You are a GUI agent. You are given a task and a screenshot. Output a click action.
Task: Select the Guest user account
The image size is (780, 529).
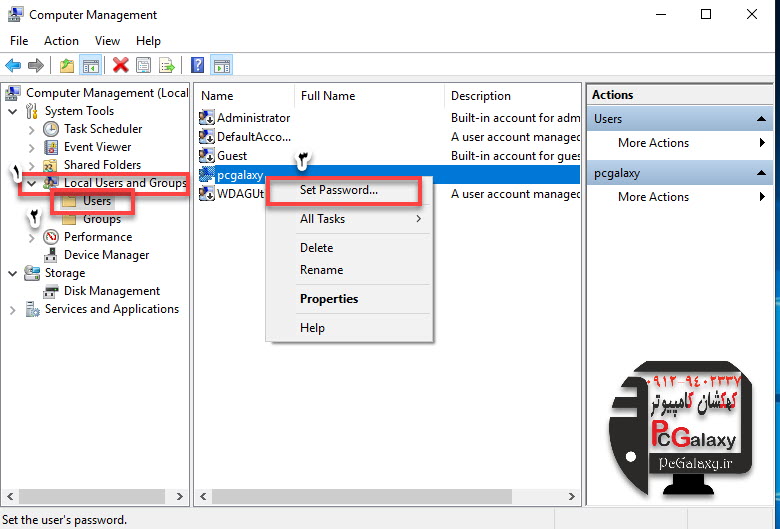[231, 155]
